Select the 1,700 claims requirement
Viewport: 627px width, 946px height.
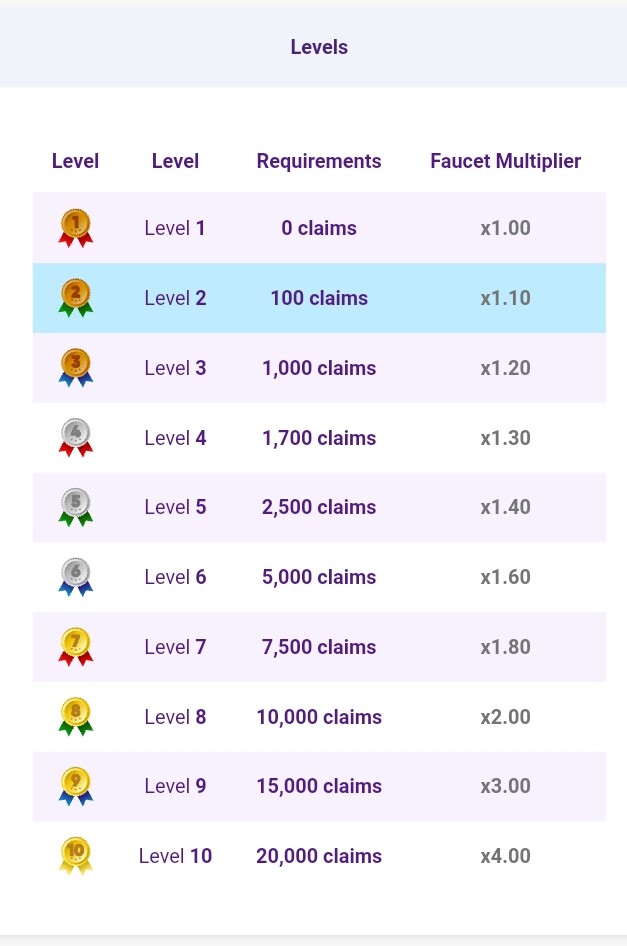[319, 437]
